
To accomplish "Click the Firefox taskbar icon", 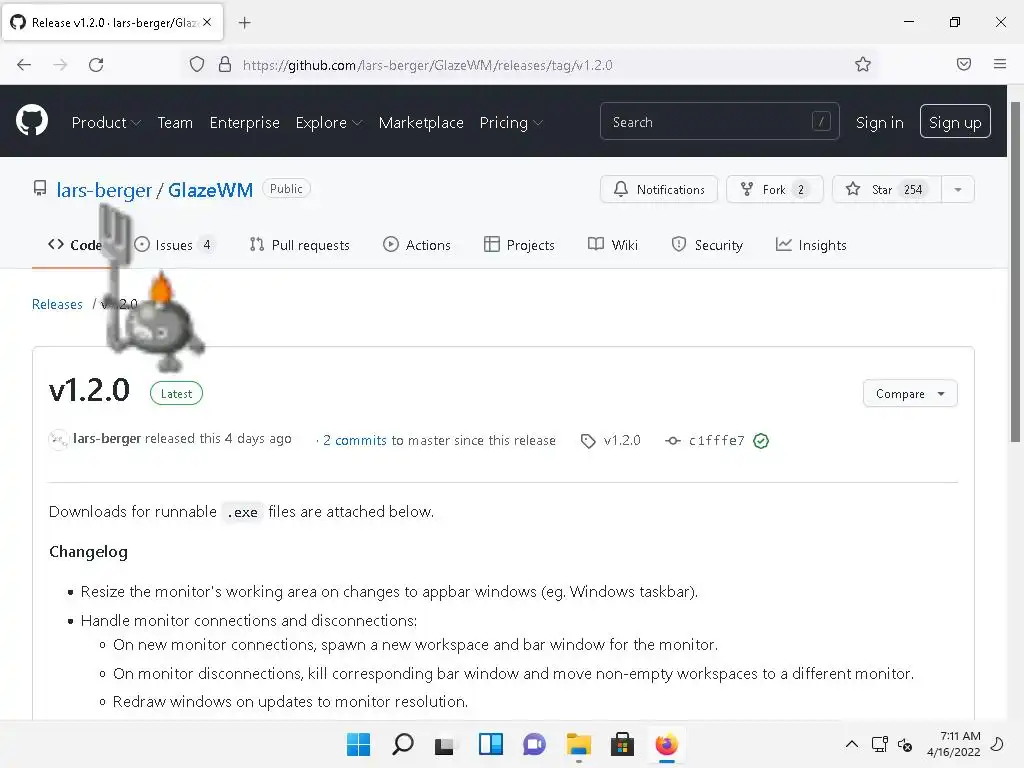I will pyautogui.click(x=667, y=744).
